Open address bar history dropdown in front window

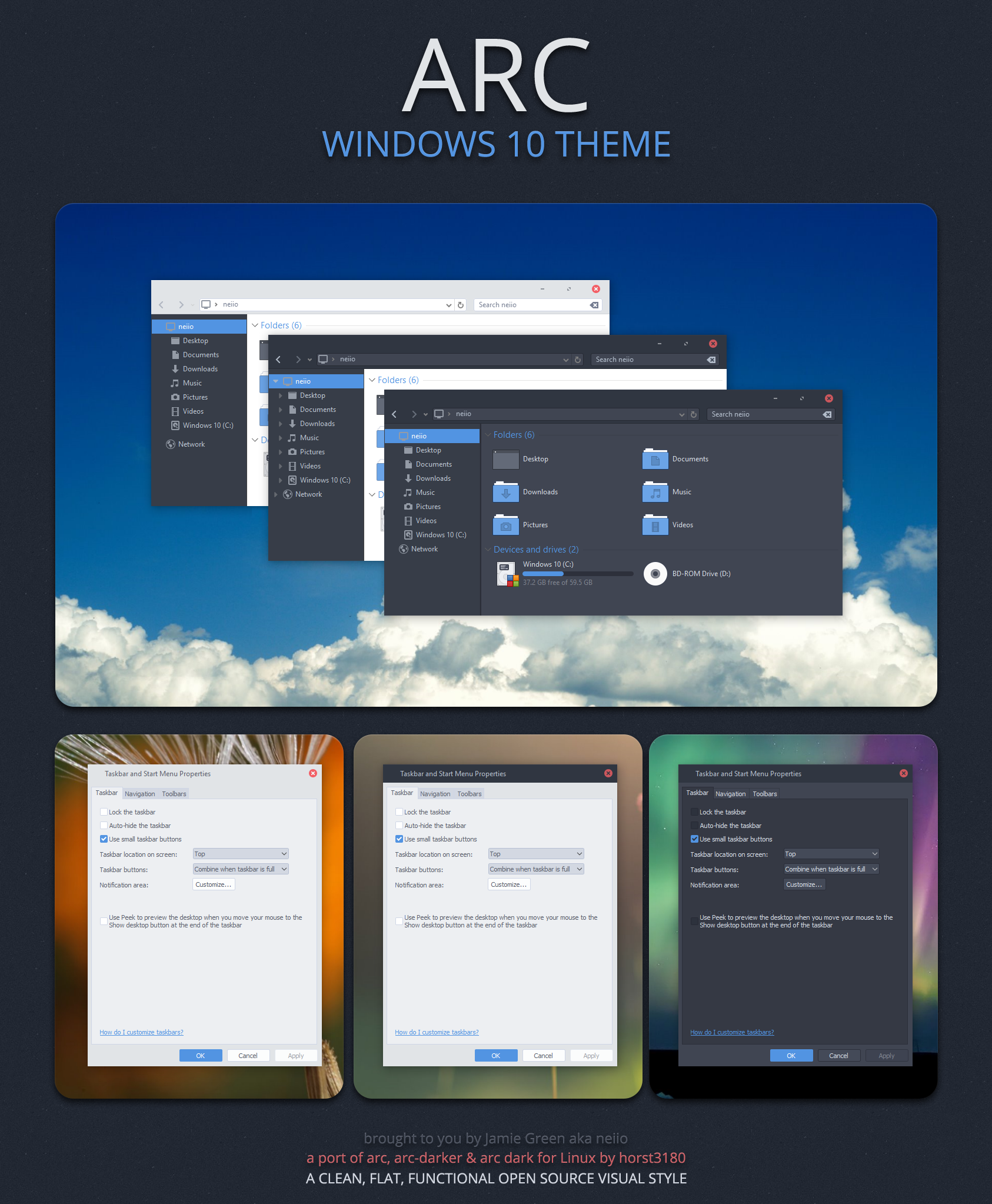682,414
